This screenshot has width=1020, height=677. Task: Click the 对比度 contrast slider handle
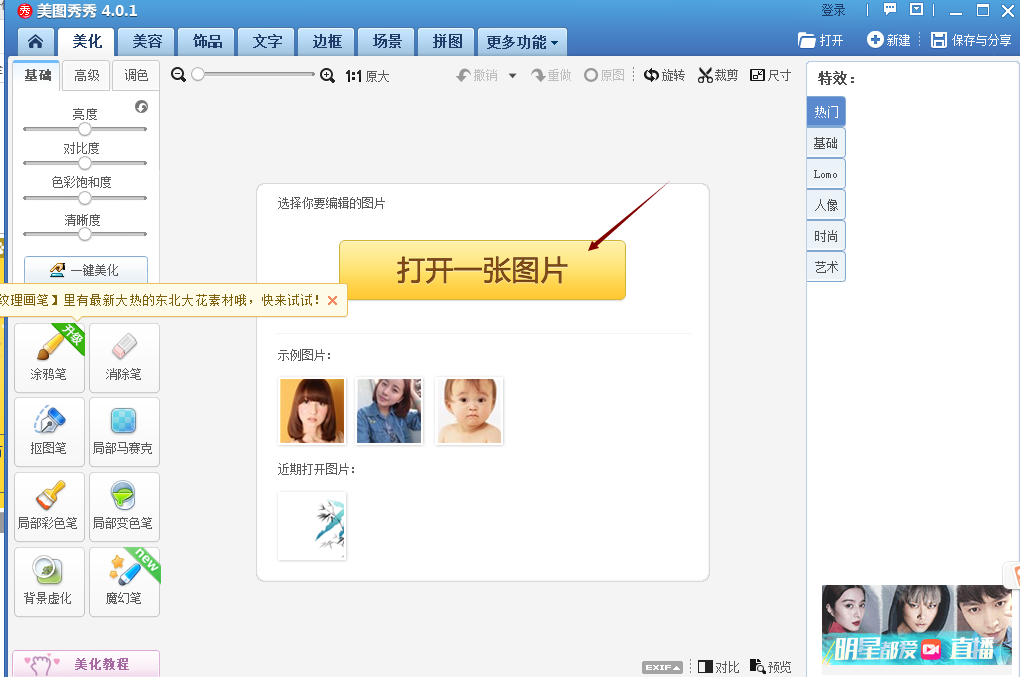coord(85,163)
